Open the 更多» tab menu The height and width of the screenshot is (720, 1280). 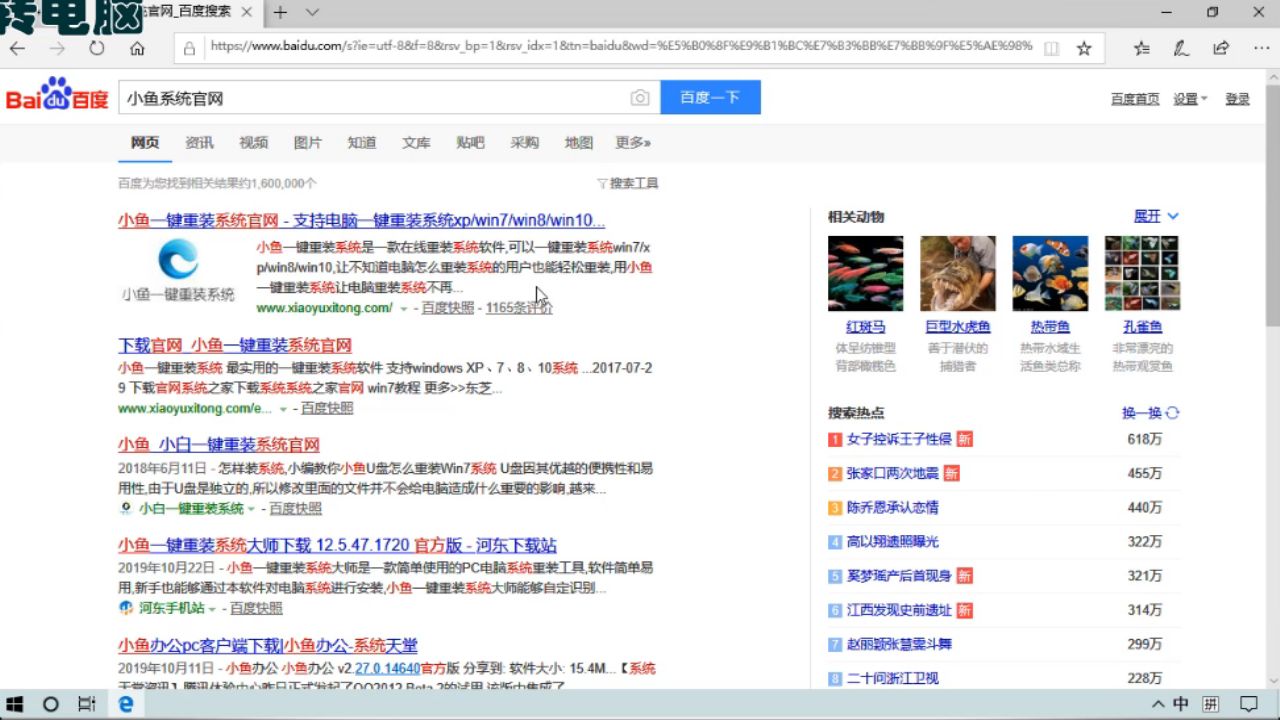point(633,143)
